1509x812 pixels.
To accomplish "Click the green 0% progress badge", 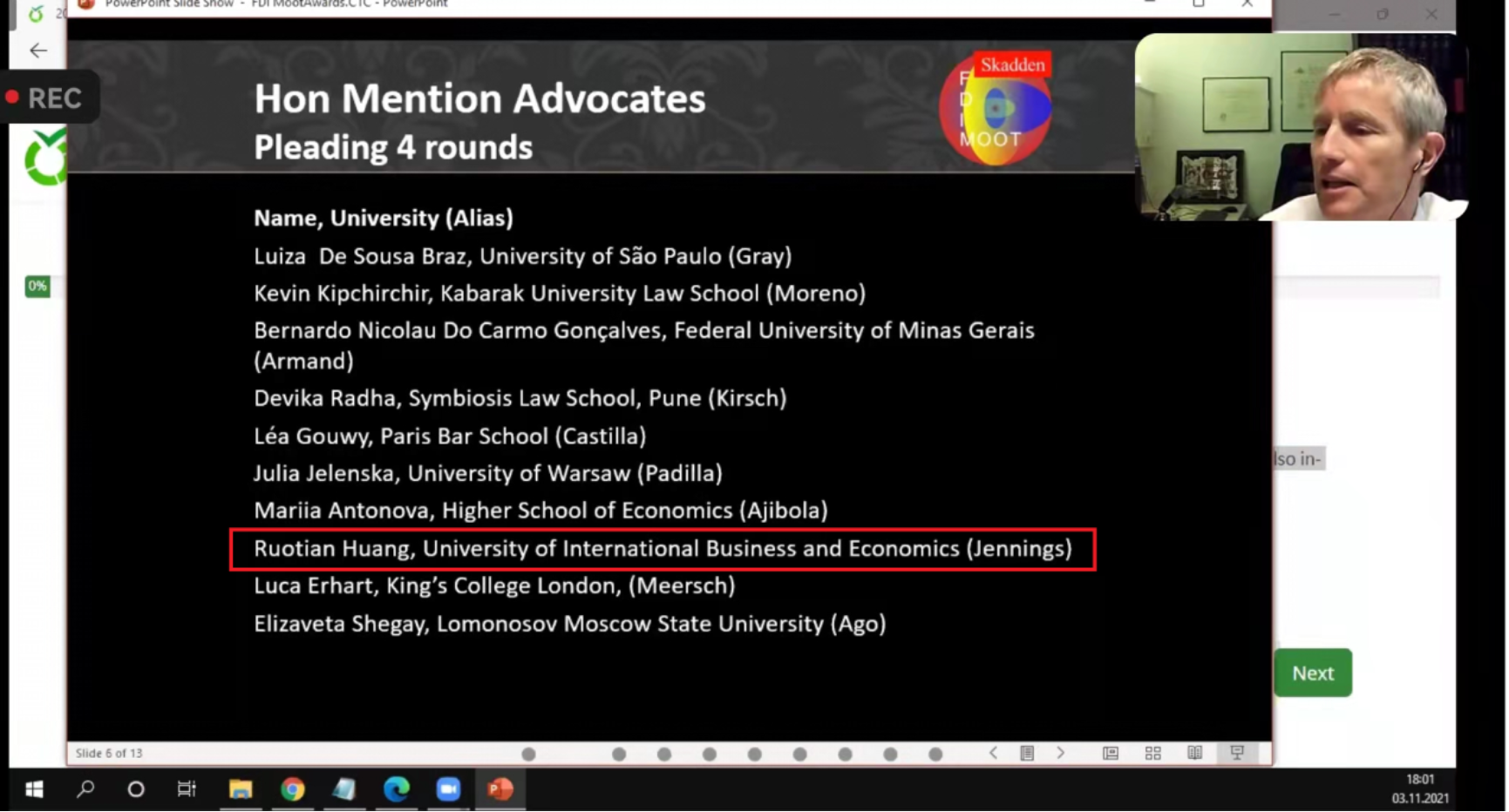I will [37, 286].
